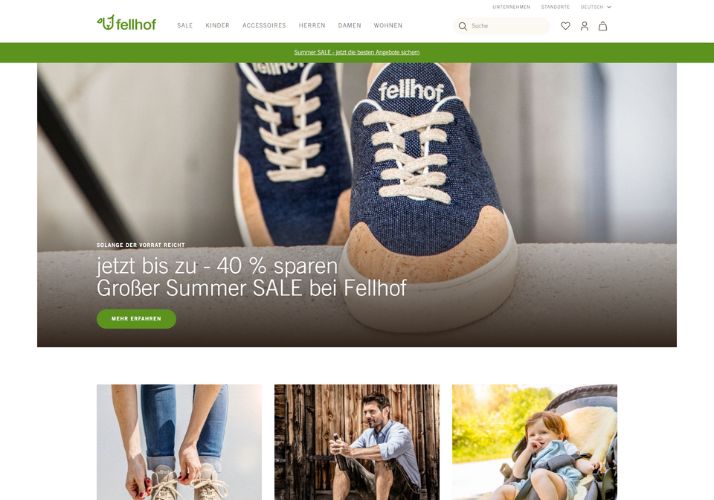Click the MEHR ERFAHREN button
Image resolution: width=714 pixels, height=500 pixels.
click(136, 319)
